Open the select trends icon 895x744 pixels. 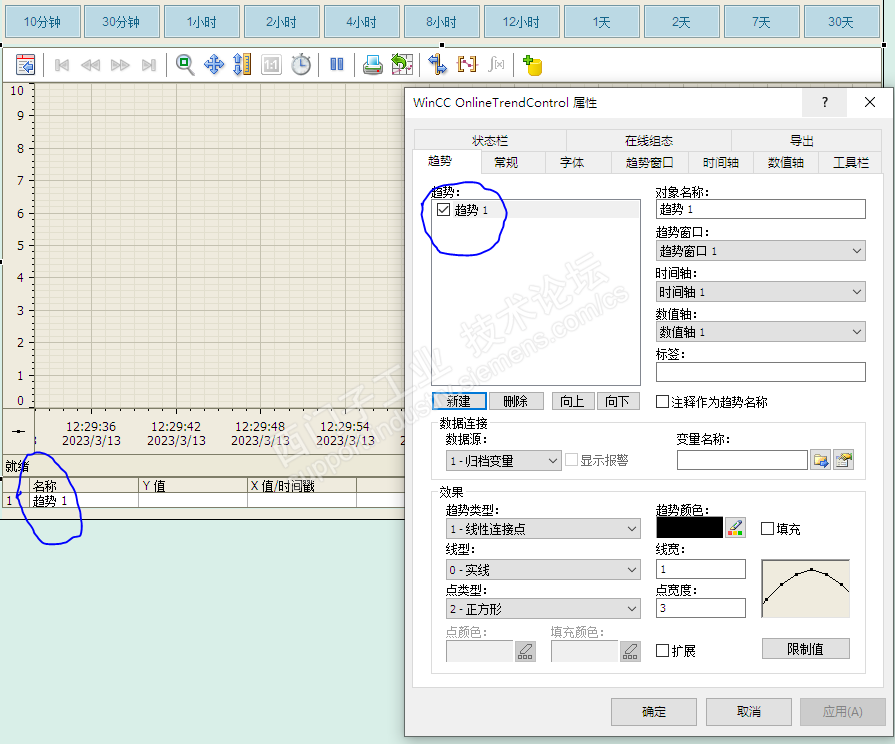[x=438, y=65]
